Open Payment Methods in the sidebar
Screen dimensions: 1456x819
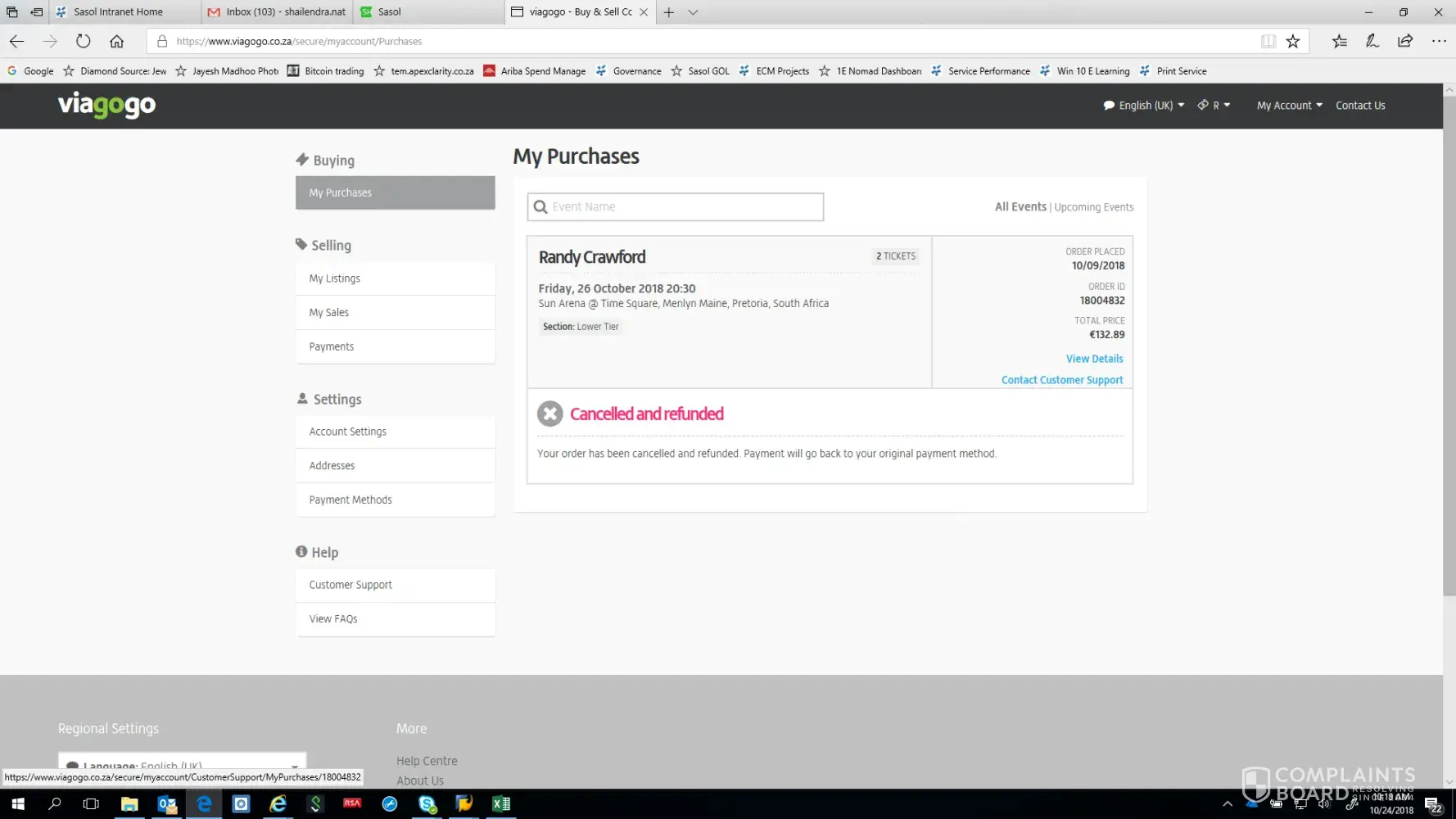[396, 500]
